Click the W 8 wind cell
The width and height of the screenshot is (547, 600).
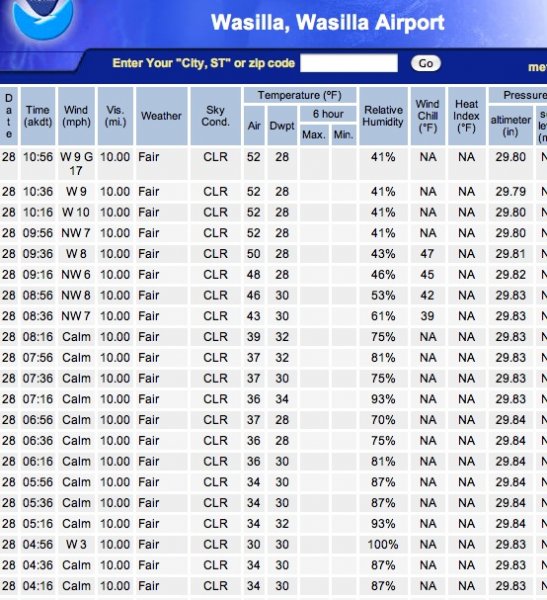point(76,254)
